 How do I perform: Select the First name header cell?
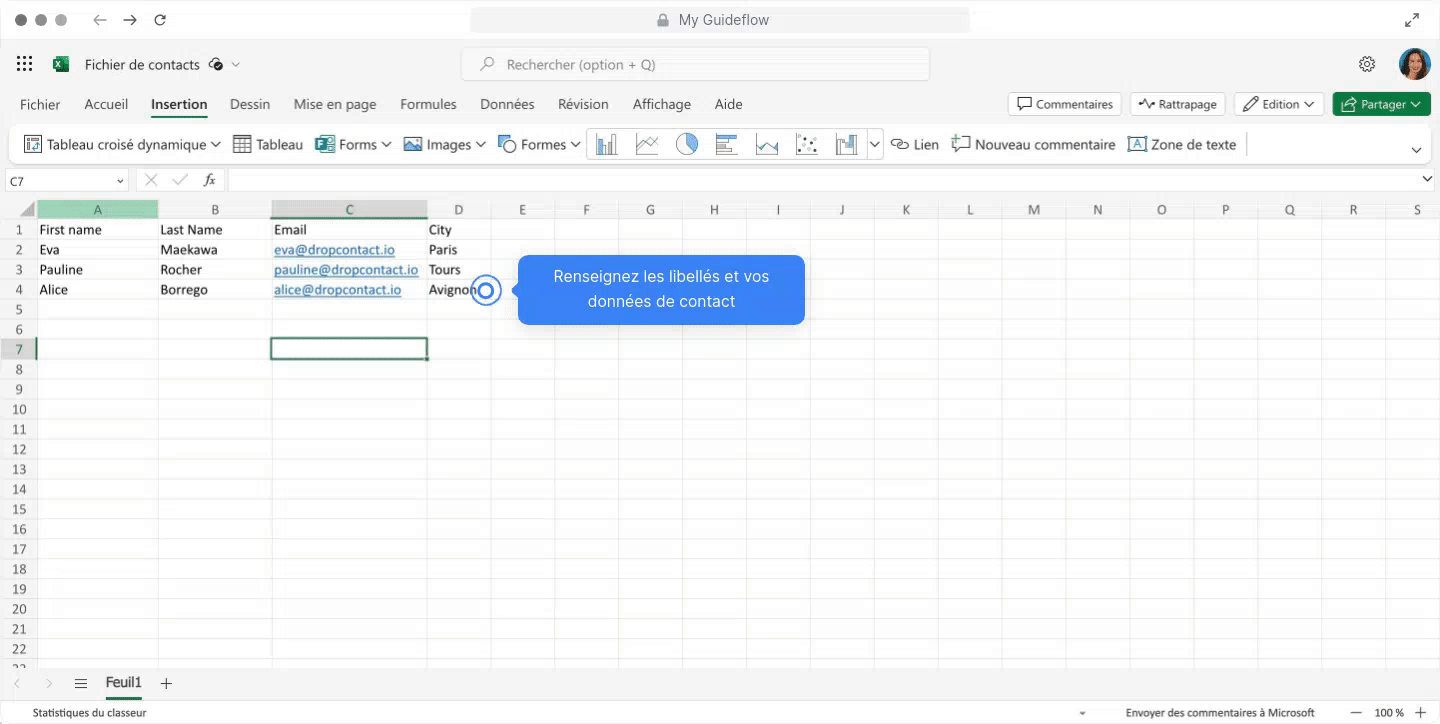tap(97, 230)
